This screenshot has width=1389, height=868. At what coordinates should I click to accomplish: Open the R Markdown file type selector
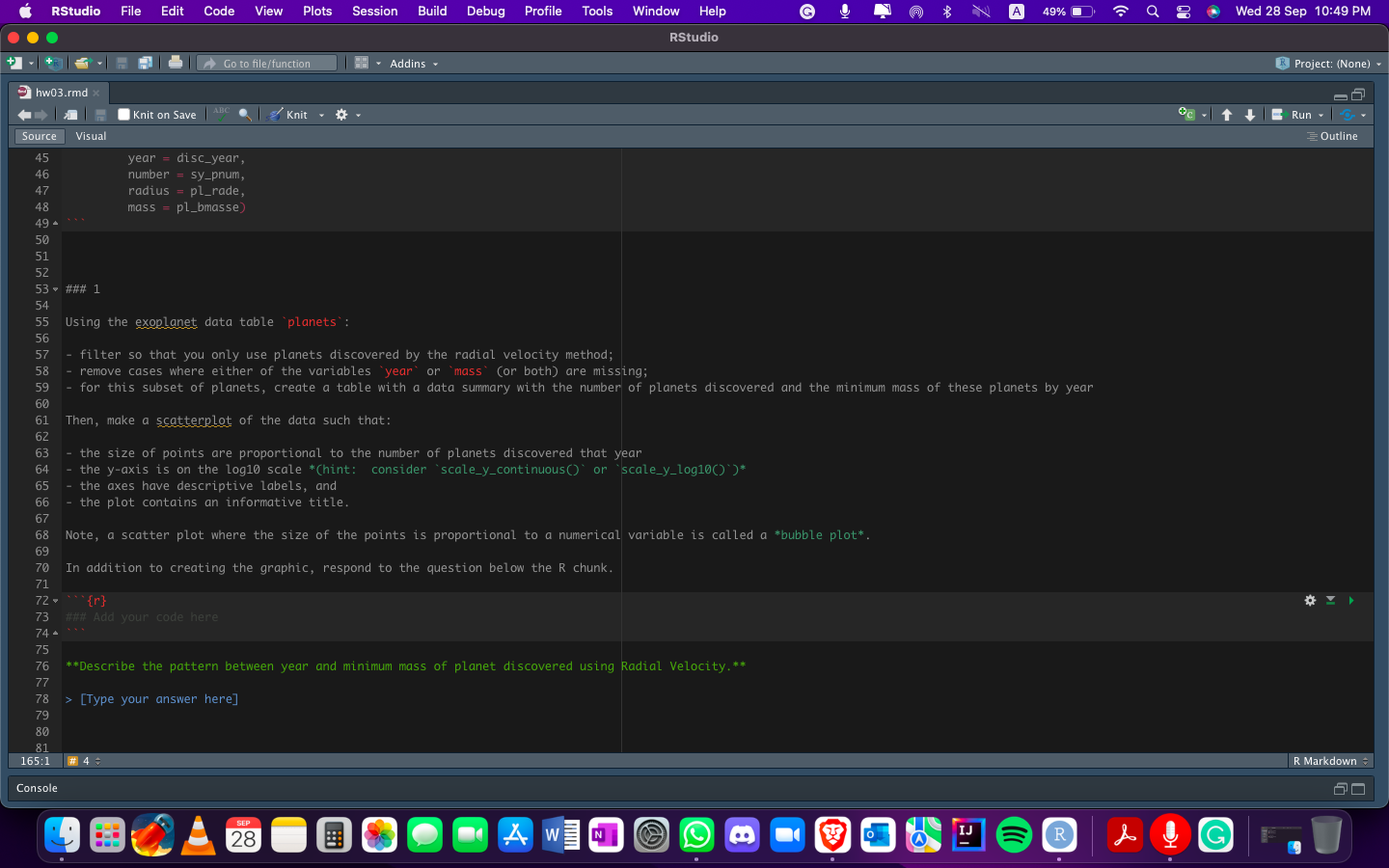pyautogui.click(x=1330, y=761)
